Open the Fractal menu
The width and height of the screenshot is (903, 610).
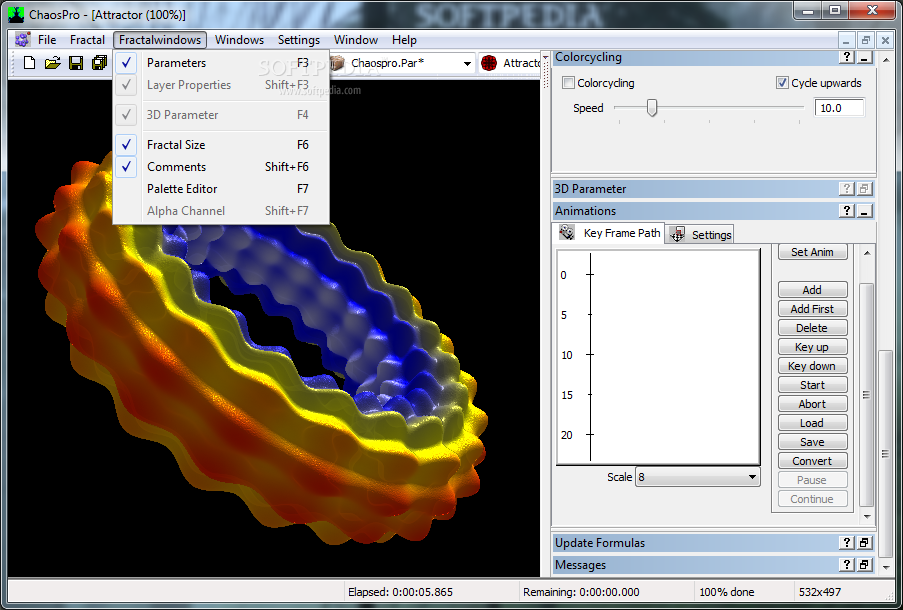click(88, 40)
